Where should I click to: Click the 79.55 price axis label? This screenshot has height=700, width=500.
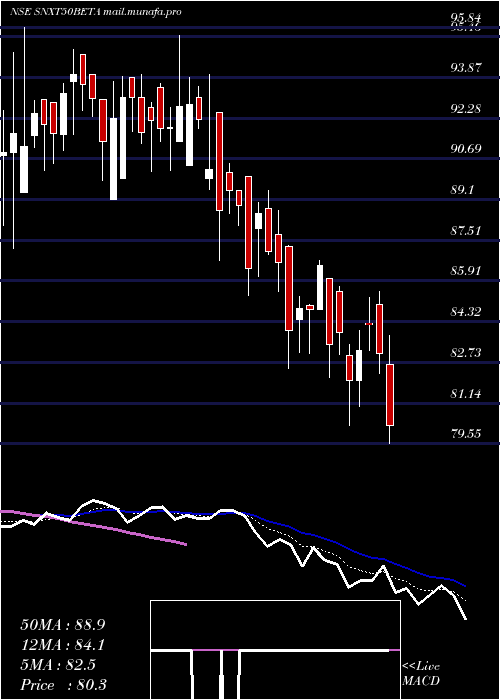pyautogui.click(x=466, y=433)
